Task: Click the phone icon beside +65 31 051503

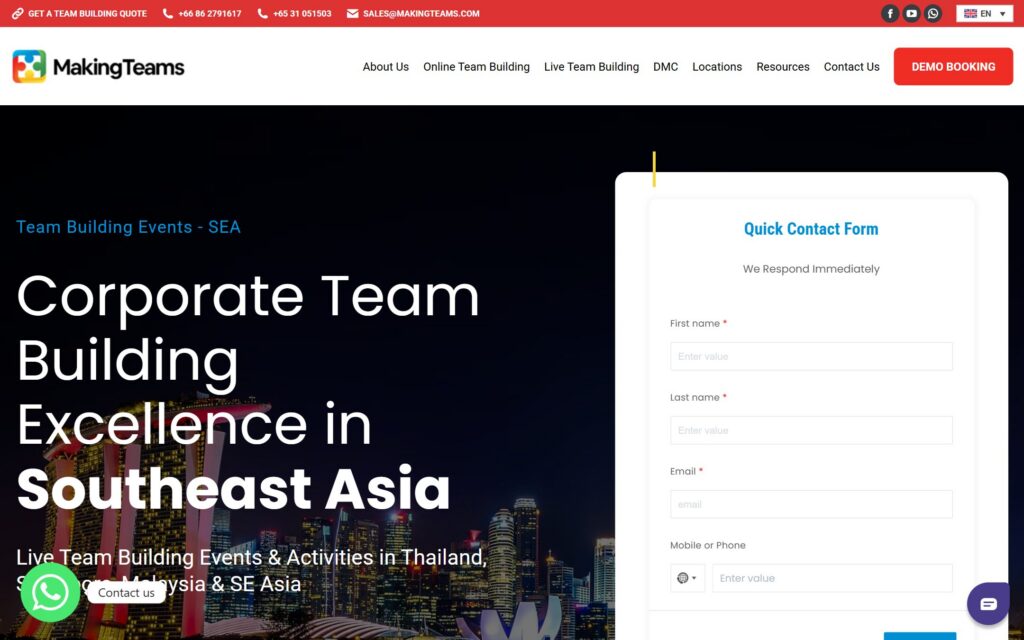Action: point(263,13)
